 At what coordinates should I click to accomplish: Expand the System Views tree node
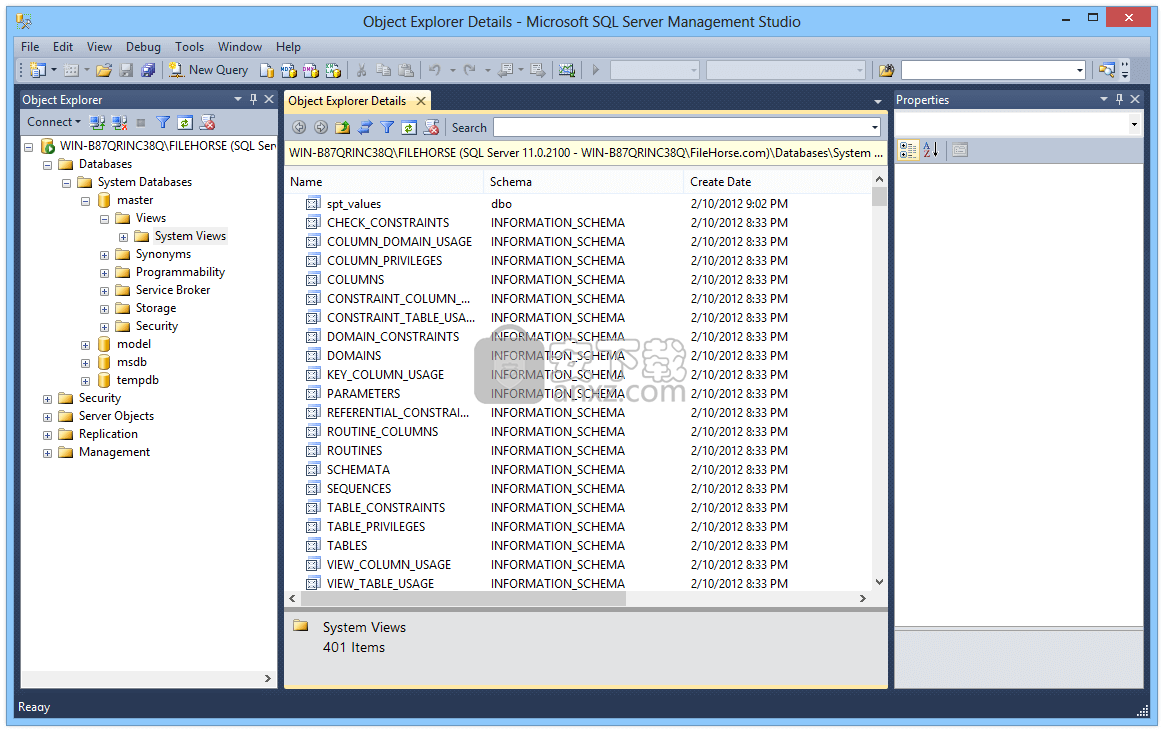click(x=123, y=237)
